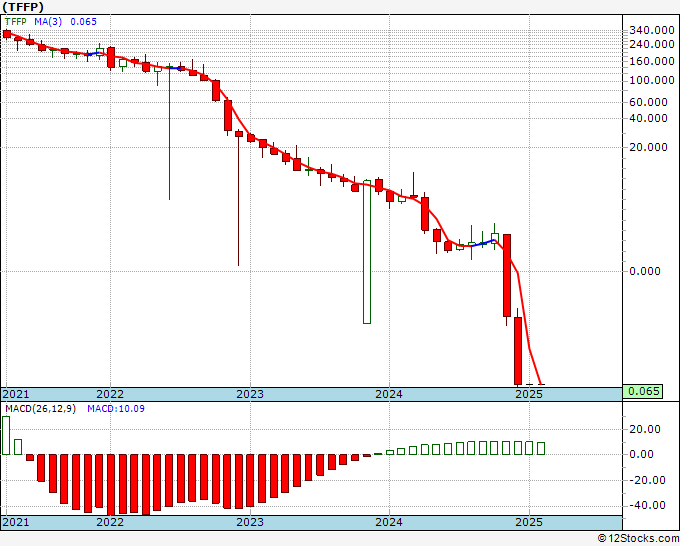Click the 2023 label on MACD timeline

pyautogui.click(x=250, y=522)
